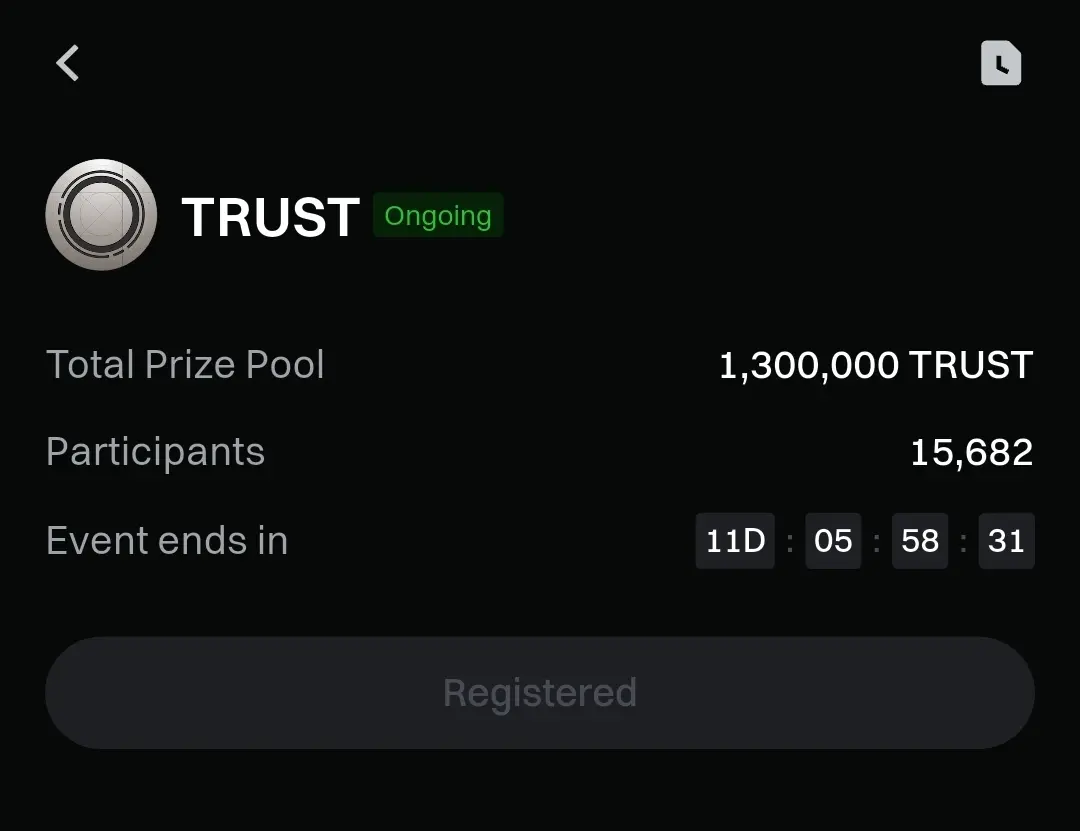Tap the Event ends in label
The width and height of the screenshot is (1080, 831).
167,541
